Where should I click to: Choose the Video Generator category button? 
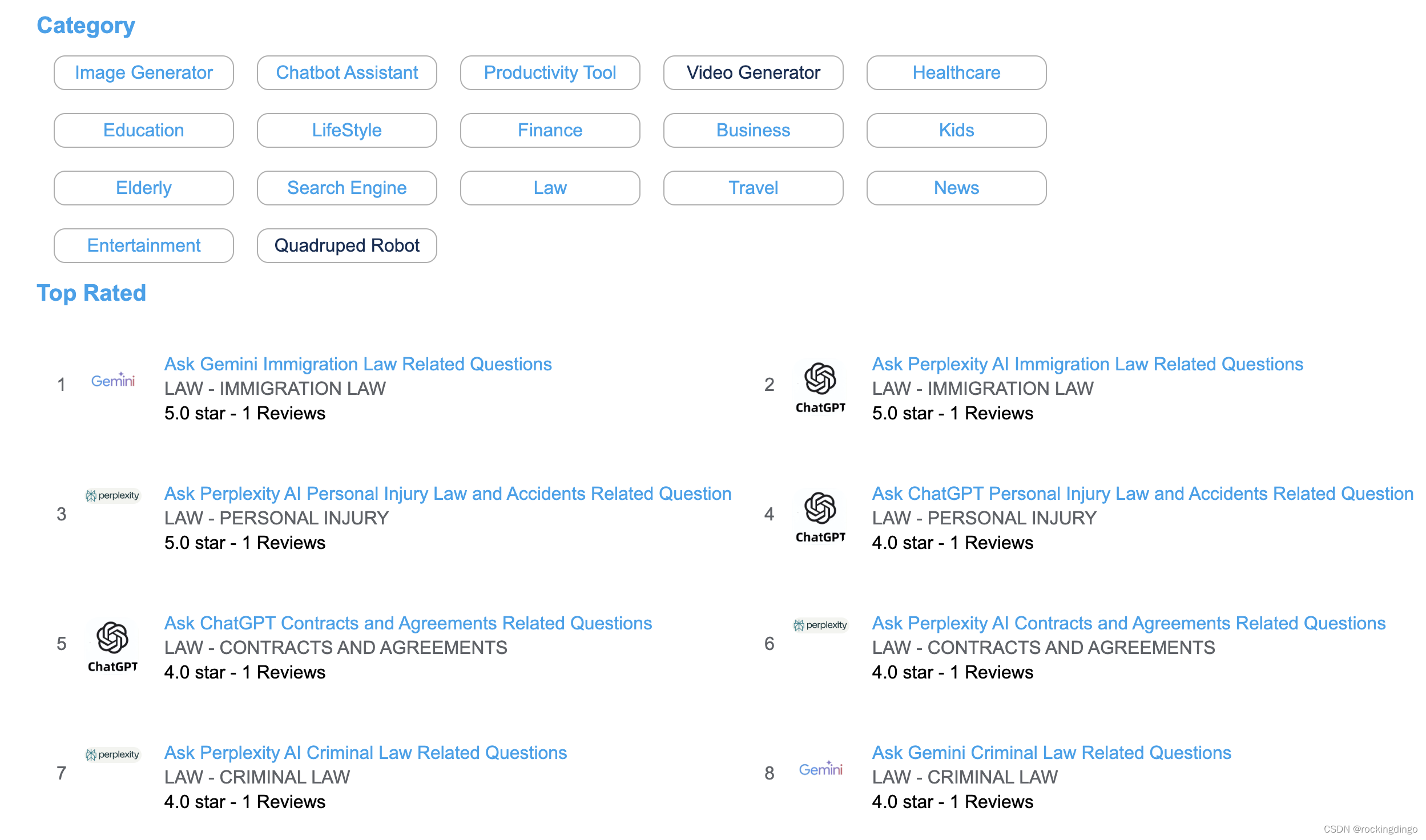(x=753, y=72)
